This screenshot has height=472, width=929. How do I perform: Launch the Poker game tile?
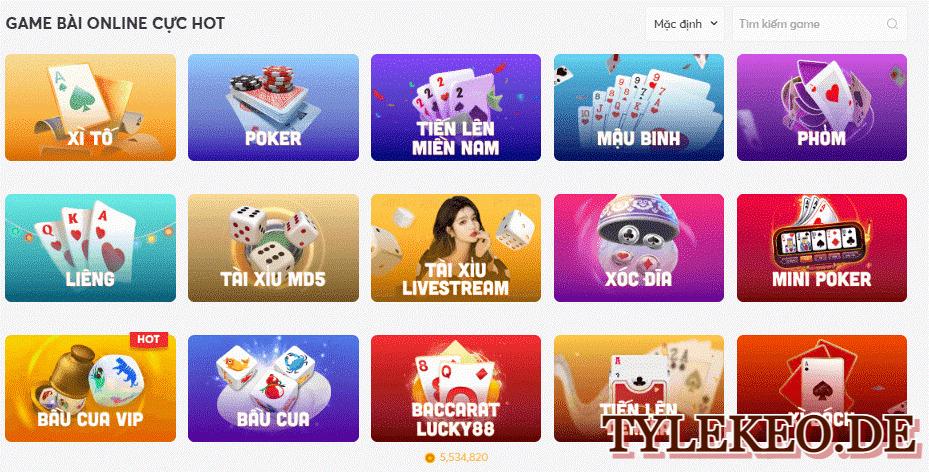tap(273, 107)
